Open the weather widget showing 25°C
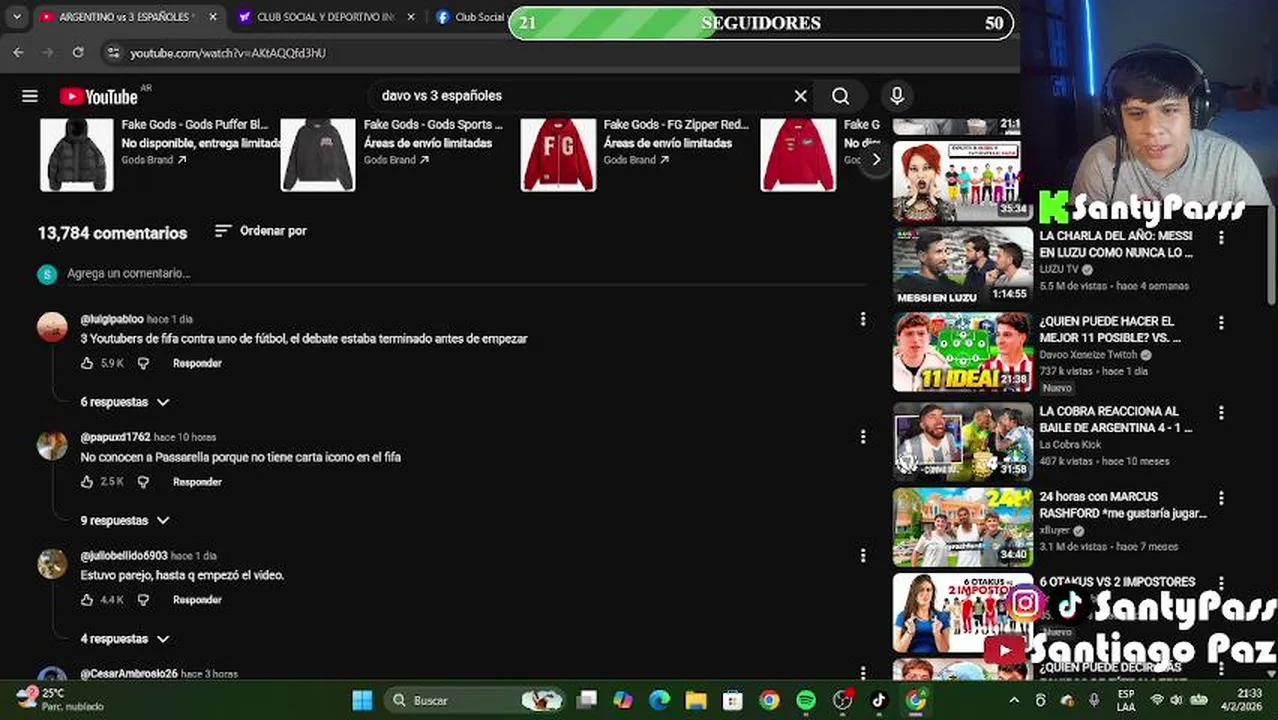This screenshot has height=720, width=1278. point(60,699)
